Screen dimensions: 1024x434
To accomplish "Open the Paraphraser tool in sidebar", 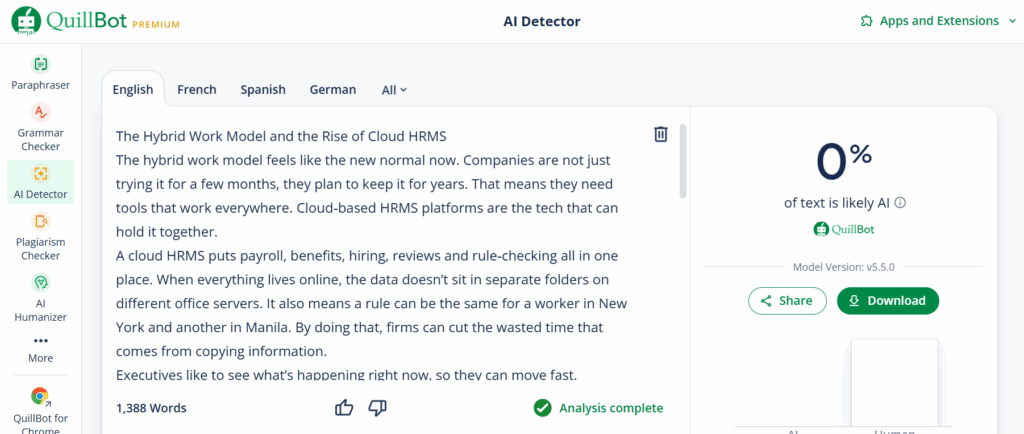I will 40,73.
